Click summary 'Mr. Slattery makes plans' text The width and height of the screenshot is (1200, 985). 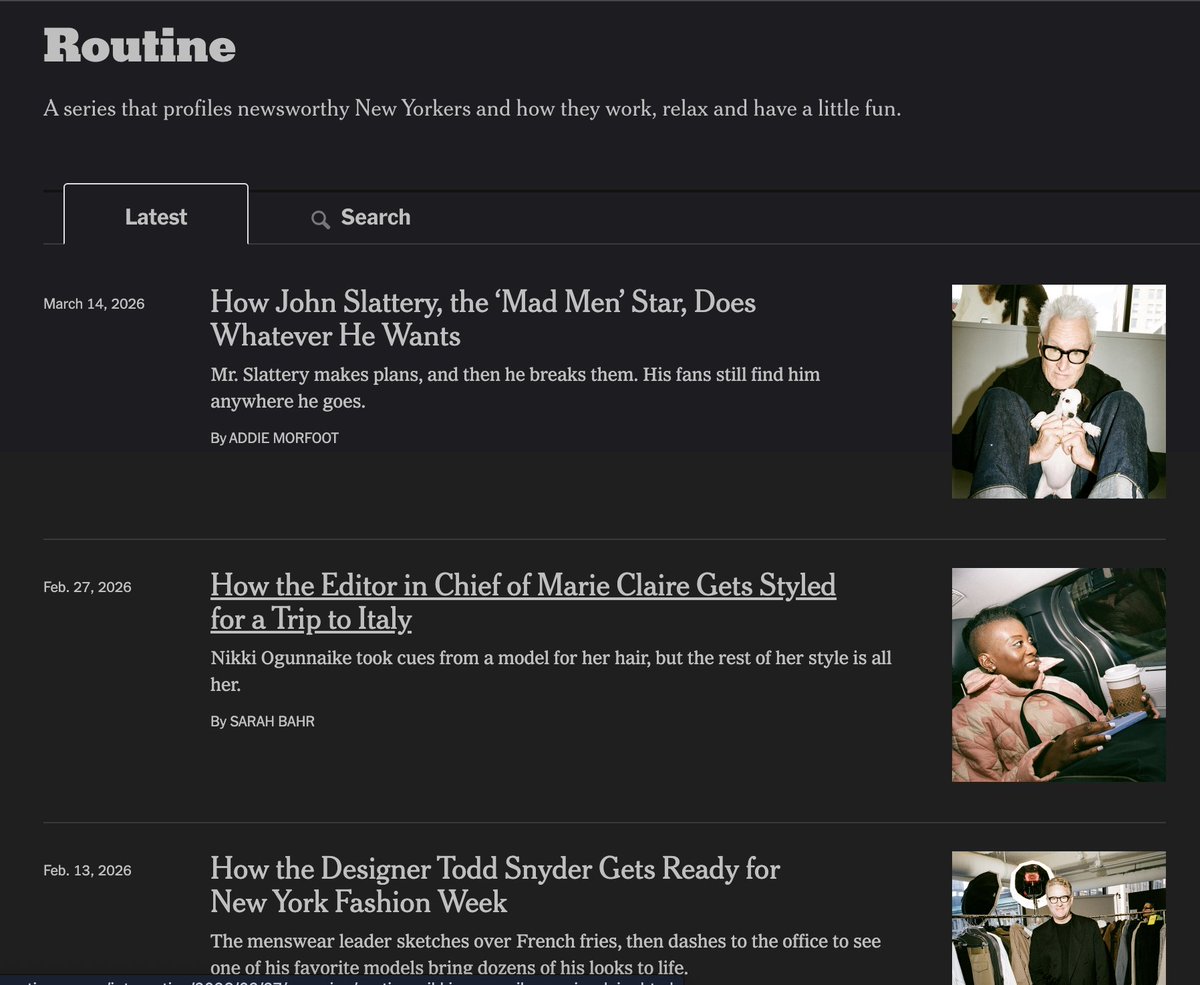(515, 388)
